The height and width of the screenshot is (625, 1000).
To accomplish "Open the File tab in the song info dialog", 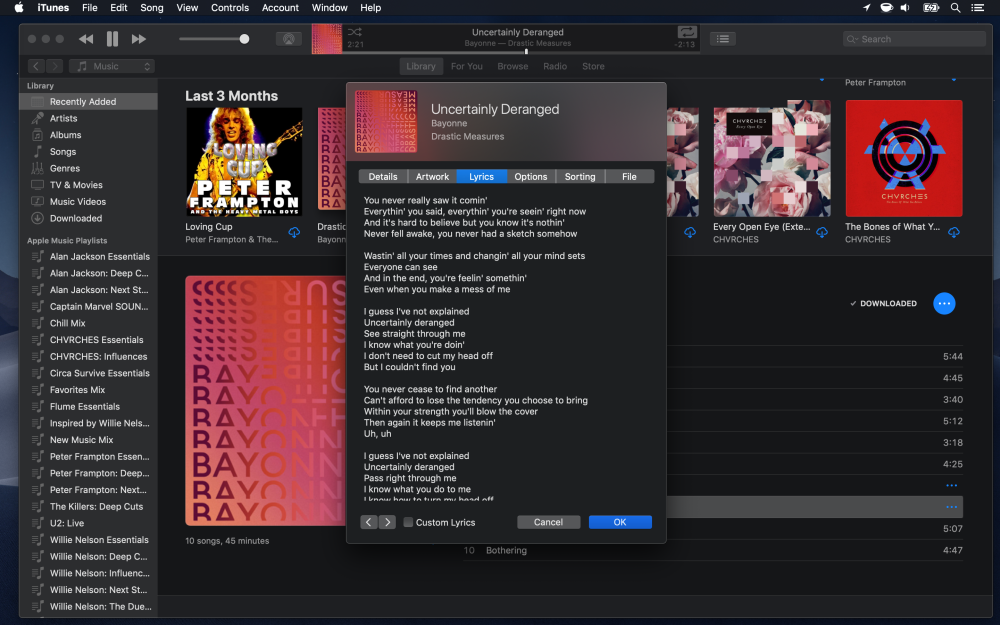I will click(629, 177).
